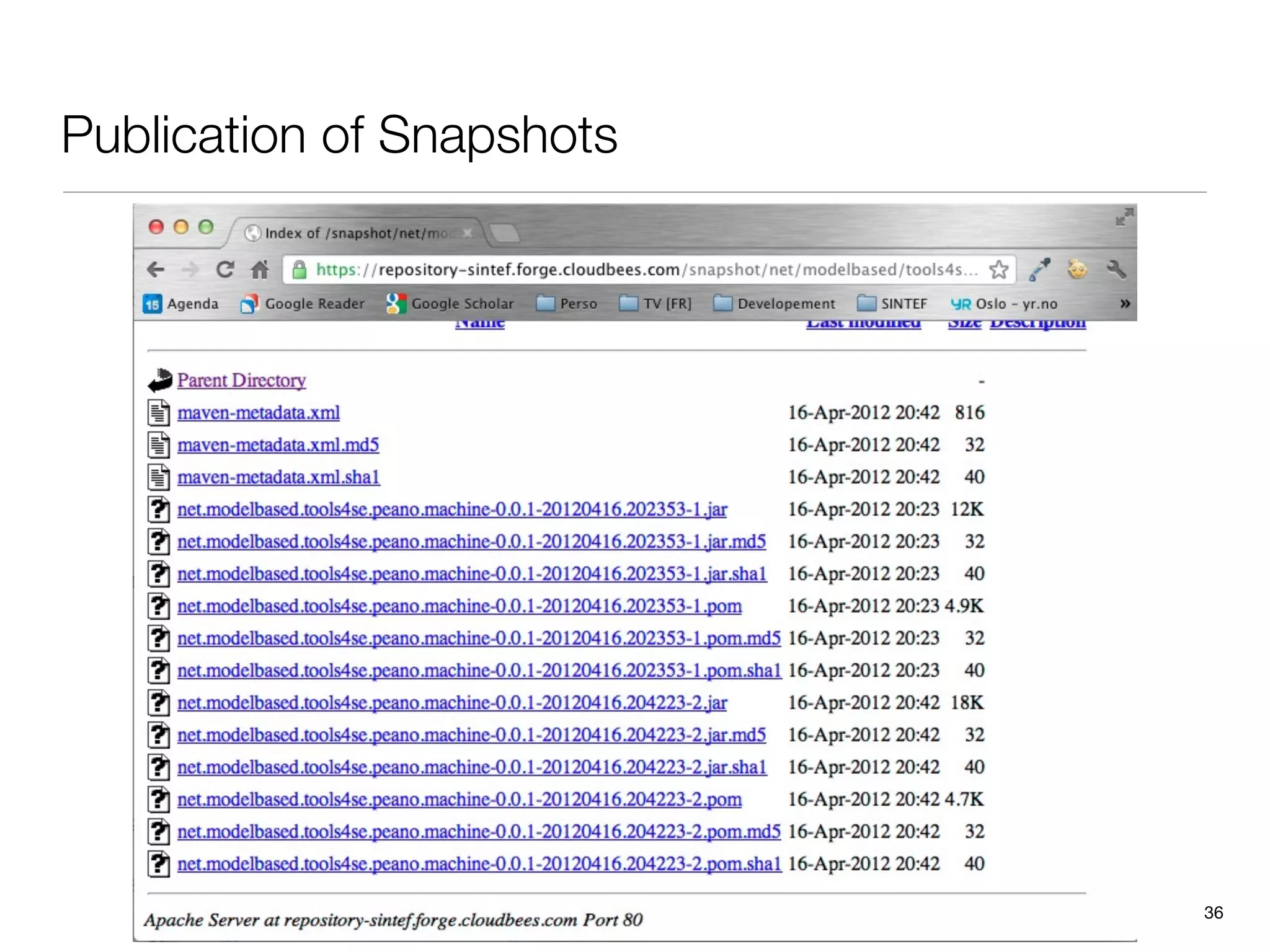
Task: Open the Google Scholar bookmark
Action: coord(451,304)
